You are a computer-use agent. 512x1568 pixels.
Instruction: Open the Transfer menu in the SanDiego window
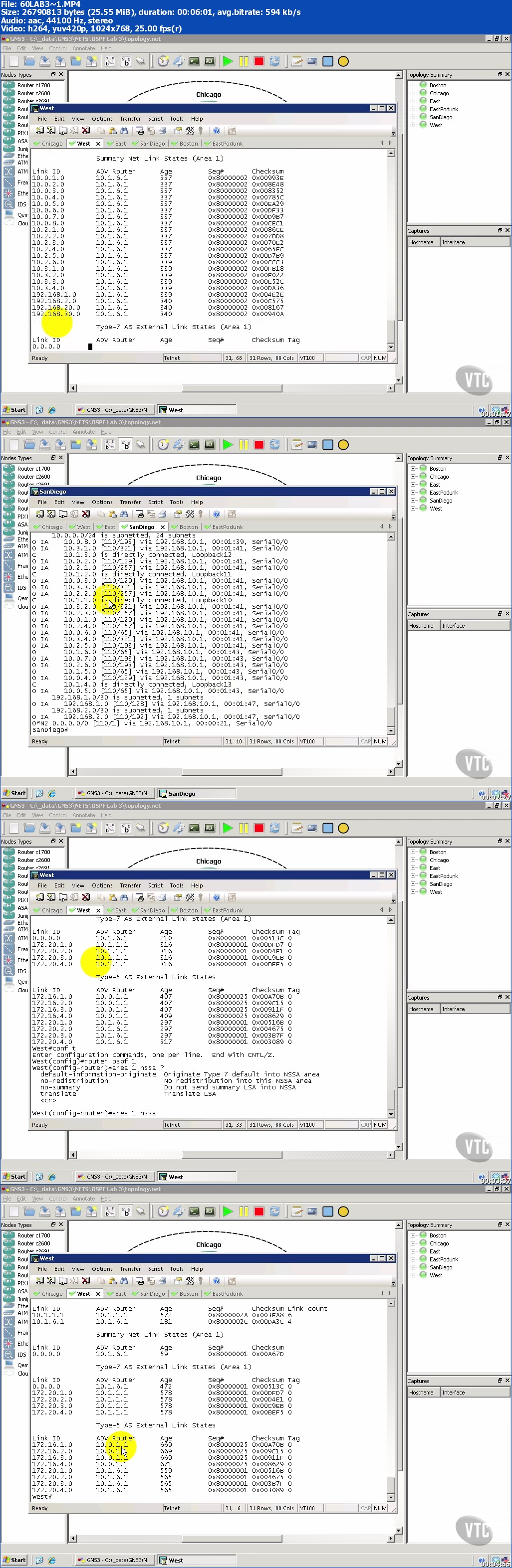(130, 502)
